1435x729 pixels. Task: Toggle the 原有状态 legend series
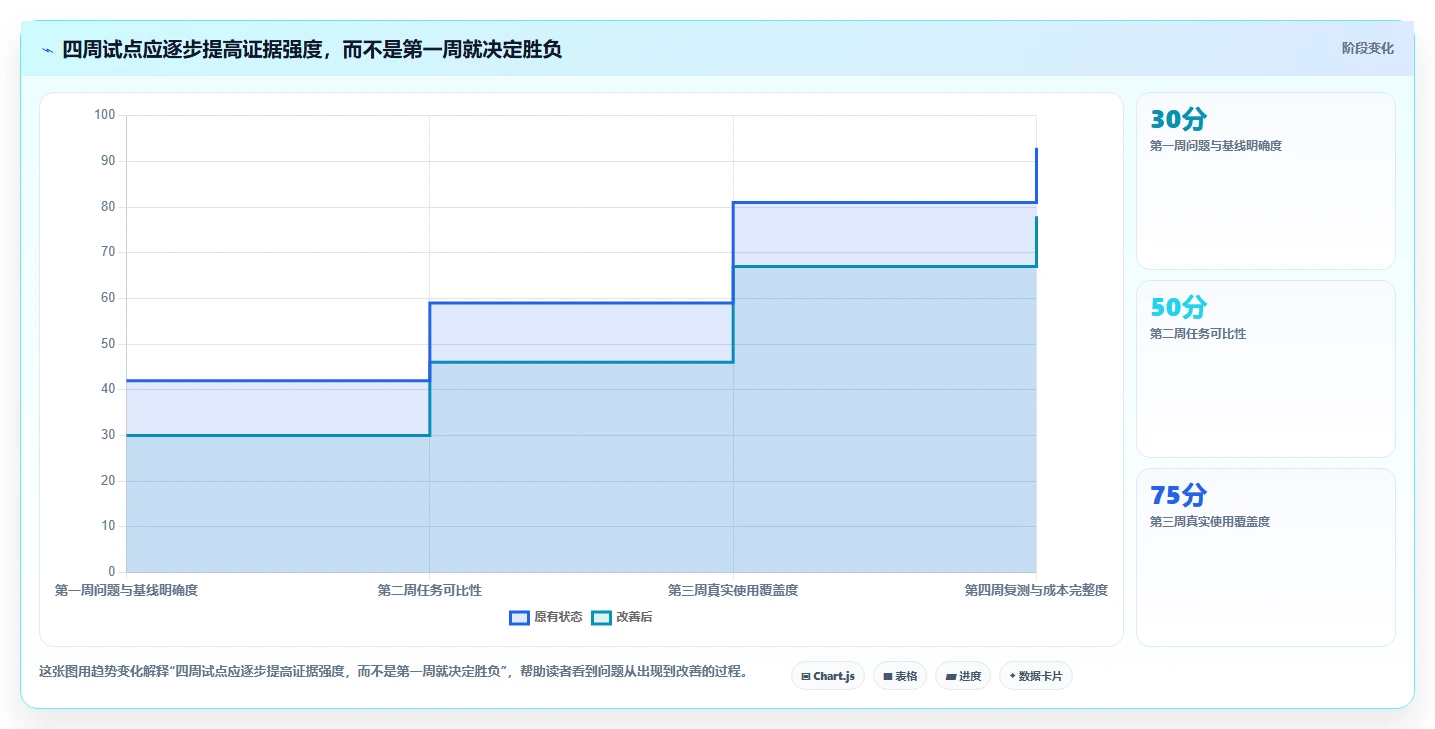[x=546, y=617]
